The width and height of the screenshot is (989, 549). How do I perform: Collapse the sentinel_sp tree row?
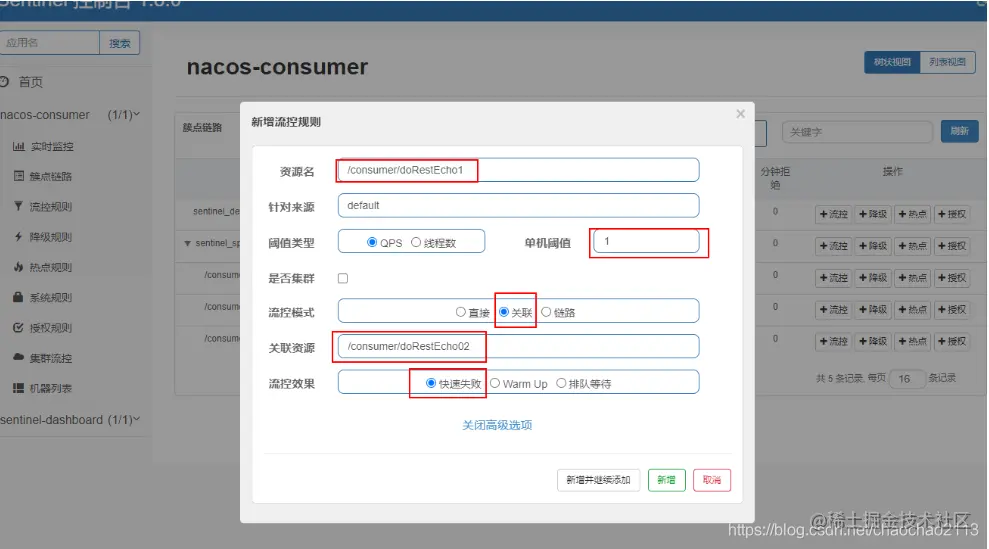click(x=187, y=244)
